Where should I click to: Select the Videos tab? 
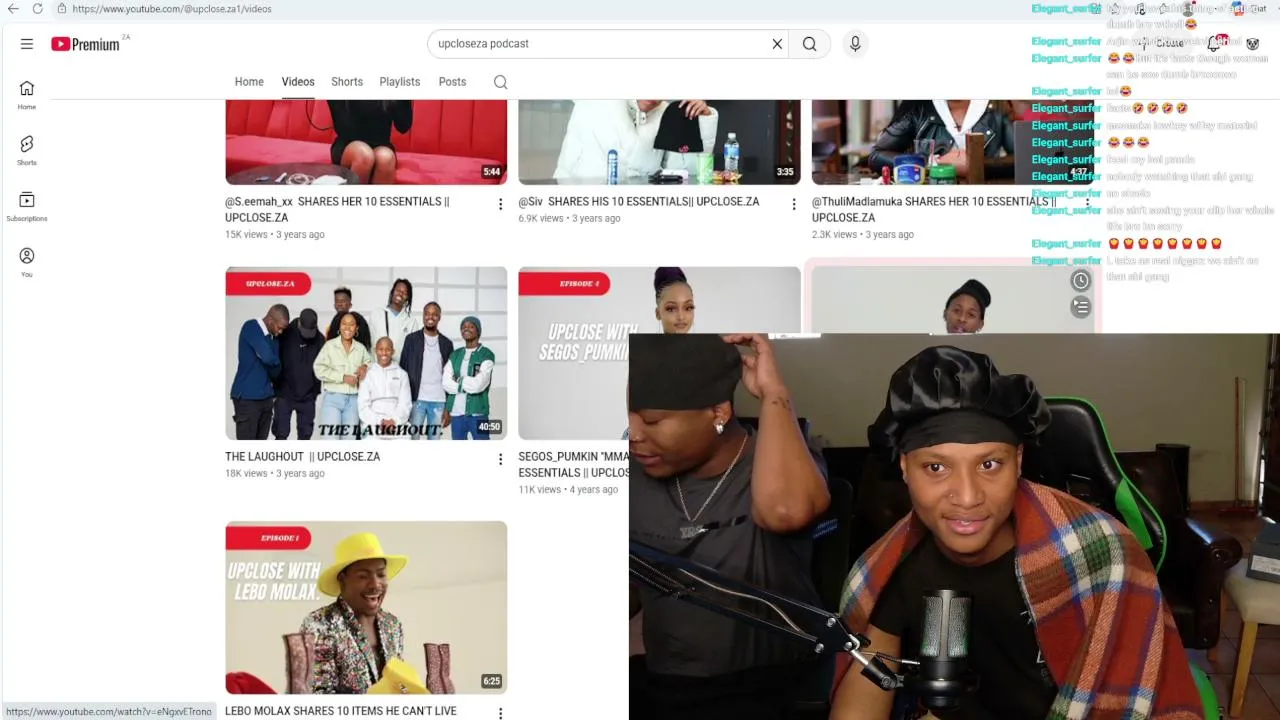click(298, 82)
